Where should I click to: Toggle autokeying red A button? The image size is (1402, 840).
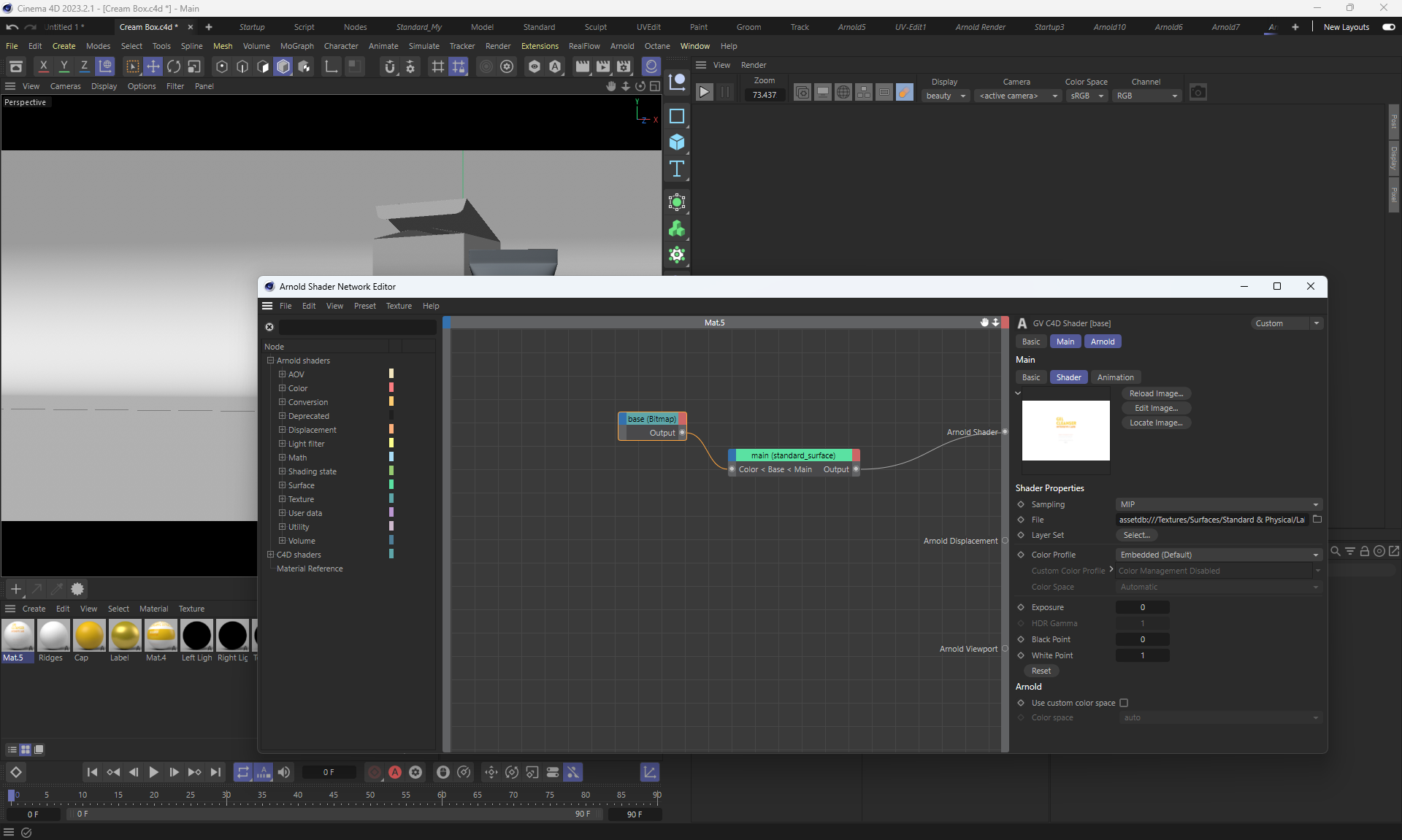395,772
